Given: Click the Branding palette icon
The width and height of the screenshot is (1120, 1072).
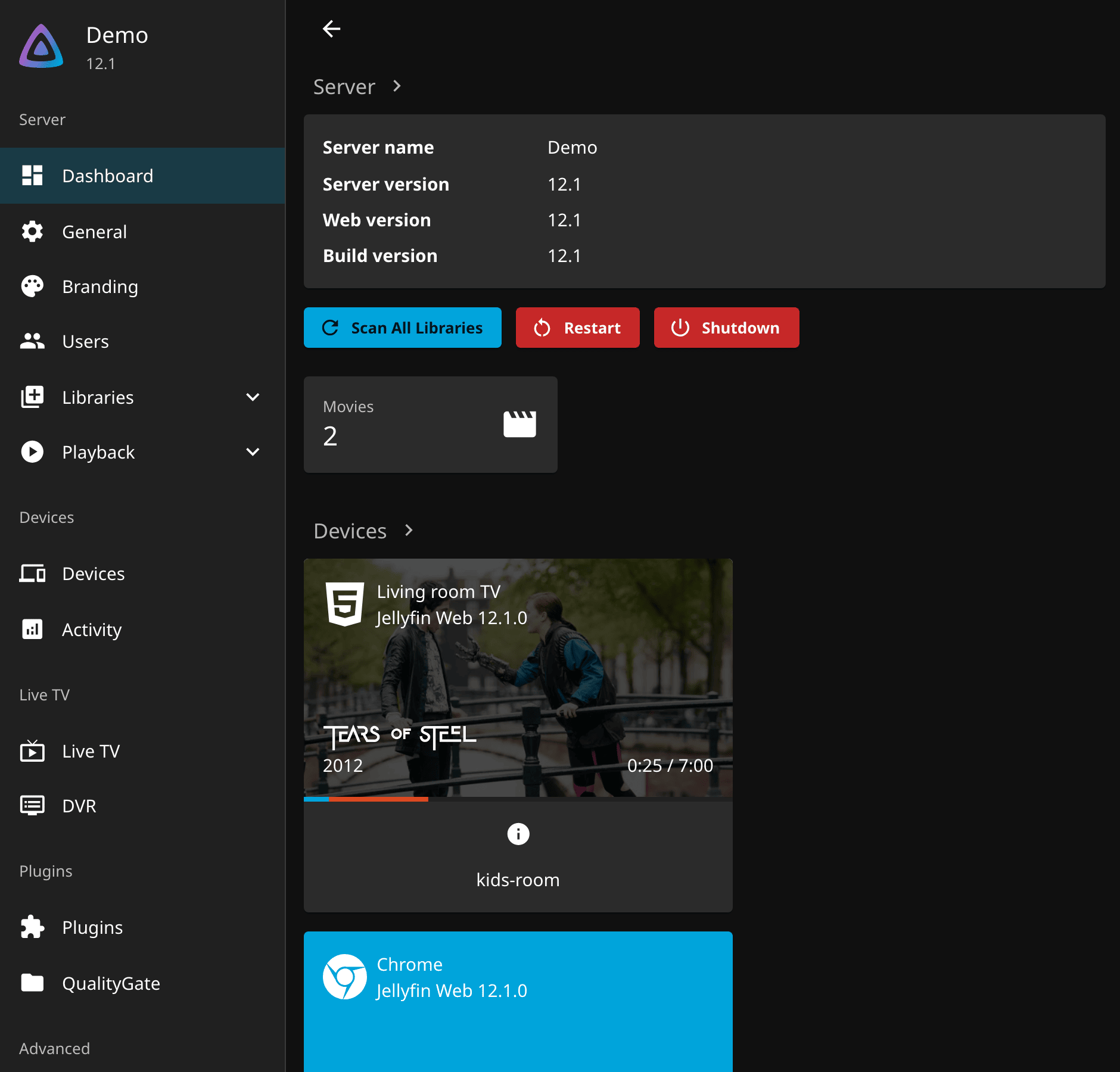Looking at the screenshot, I should coord(32,286).
